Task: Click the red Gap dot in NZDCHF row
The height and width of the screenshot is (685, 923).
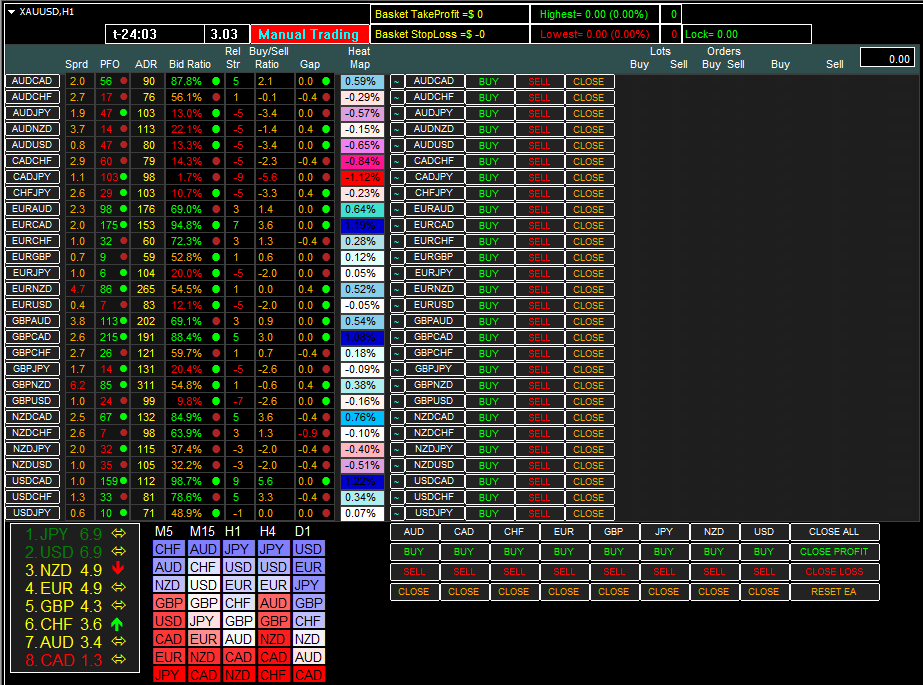Action: point(326,433)
